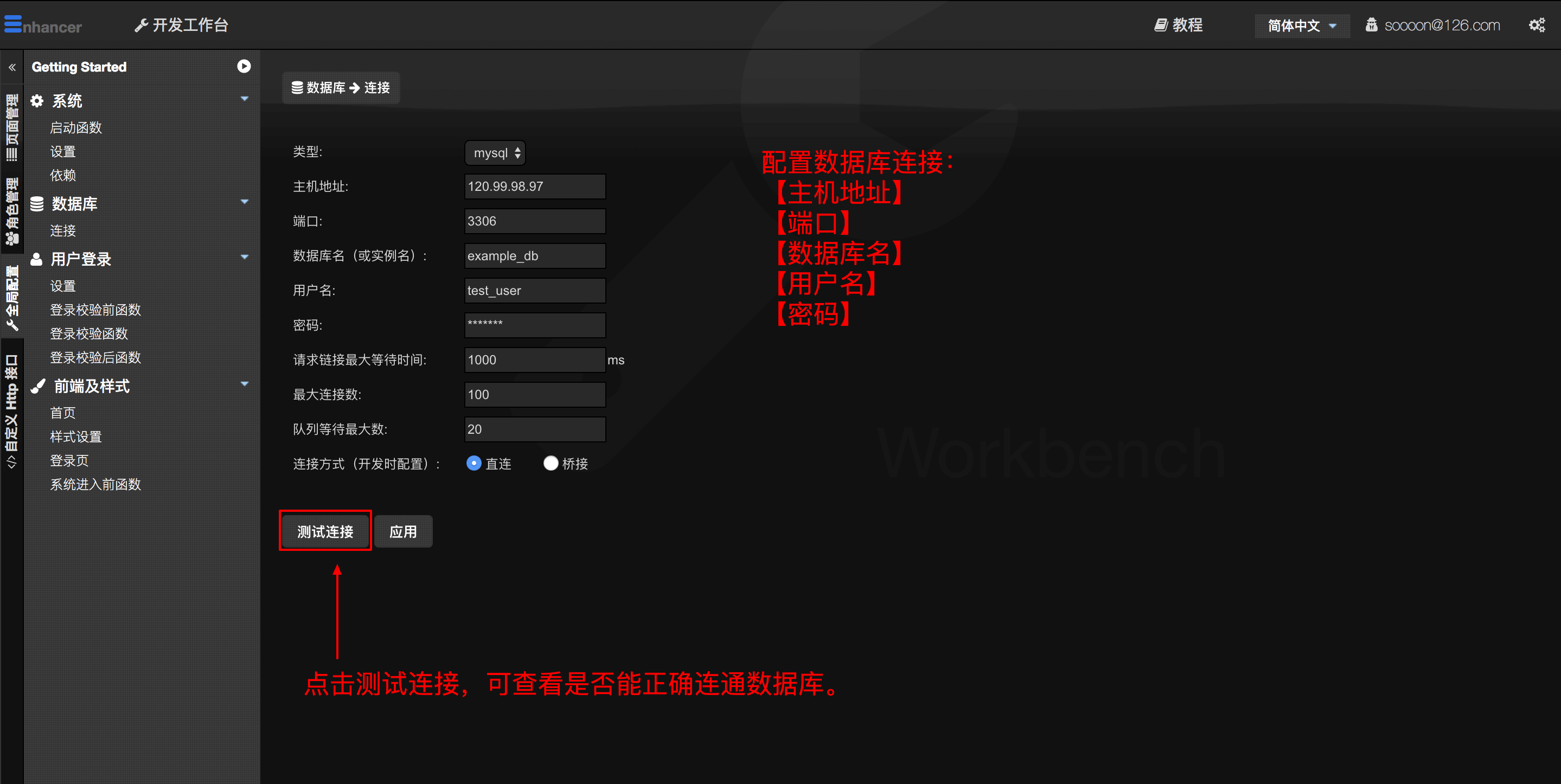Click the 主机地址 input field
The image size is (1561, 784).
(535, 186)
